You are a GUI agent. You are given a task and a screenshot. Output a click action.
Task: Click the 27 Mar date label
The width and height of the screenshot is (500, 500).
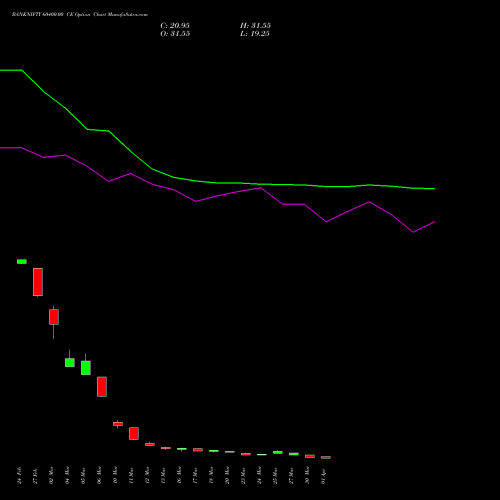[291, 475]
